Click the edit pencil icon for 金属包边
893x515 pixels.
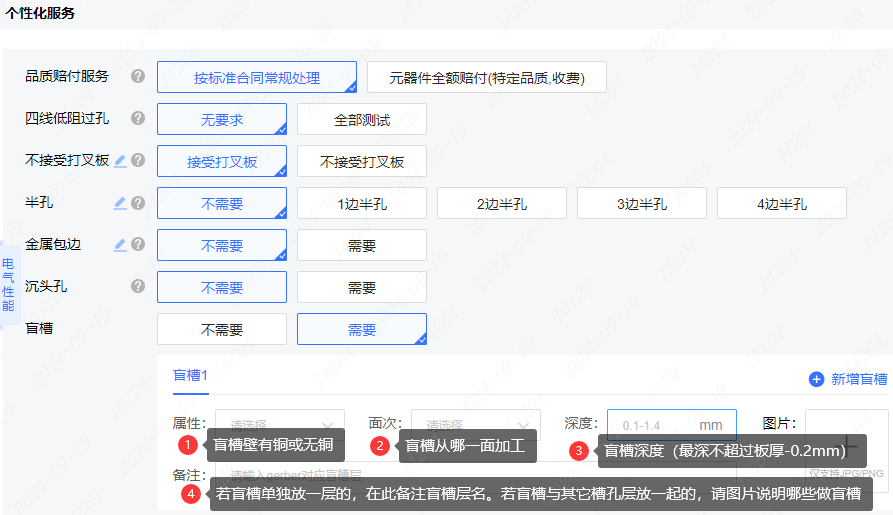[120, 244]
